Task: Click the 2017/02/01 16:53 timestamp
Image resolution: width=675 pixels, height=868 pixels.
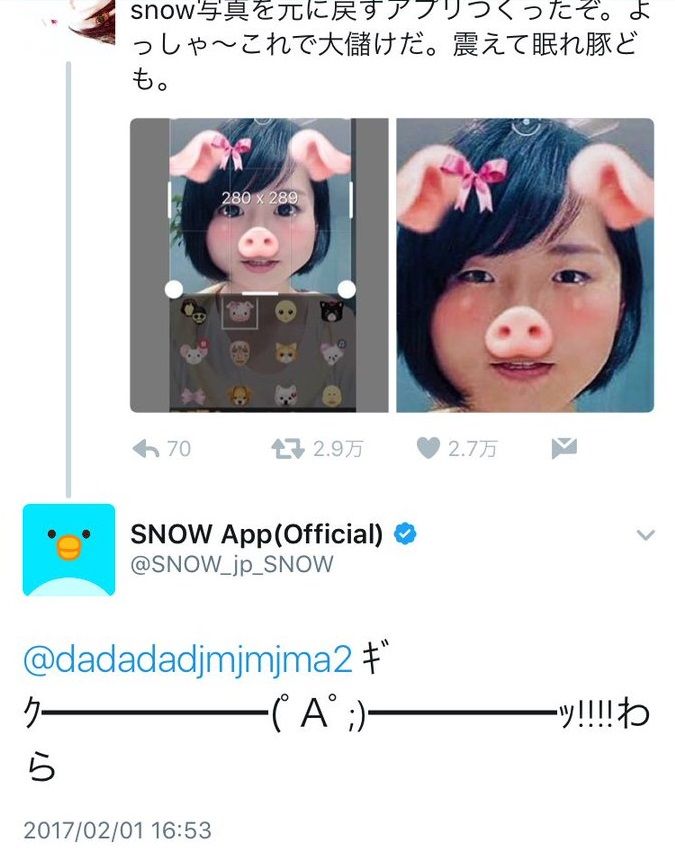Action: 117,830
